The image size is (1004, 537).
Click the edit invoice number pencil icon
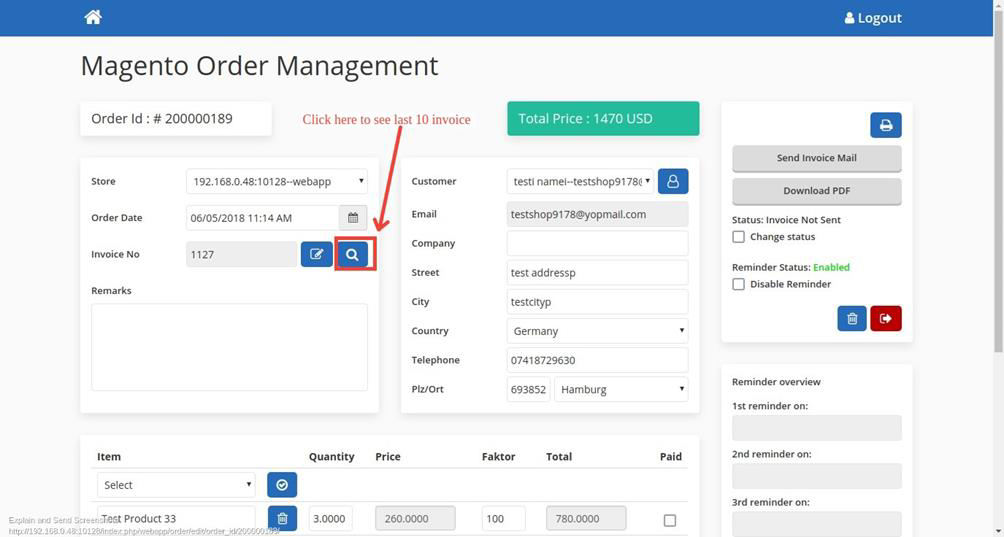(x=316, y=254)
